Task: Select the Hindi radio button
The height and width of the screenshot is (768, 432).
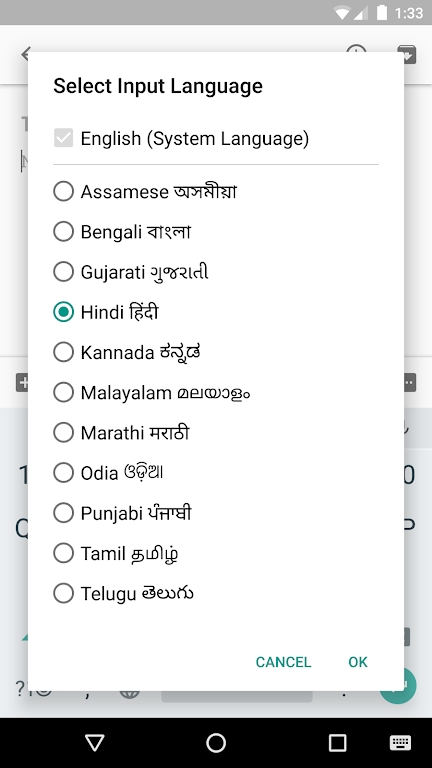Action: pos(64,312)
